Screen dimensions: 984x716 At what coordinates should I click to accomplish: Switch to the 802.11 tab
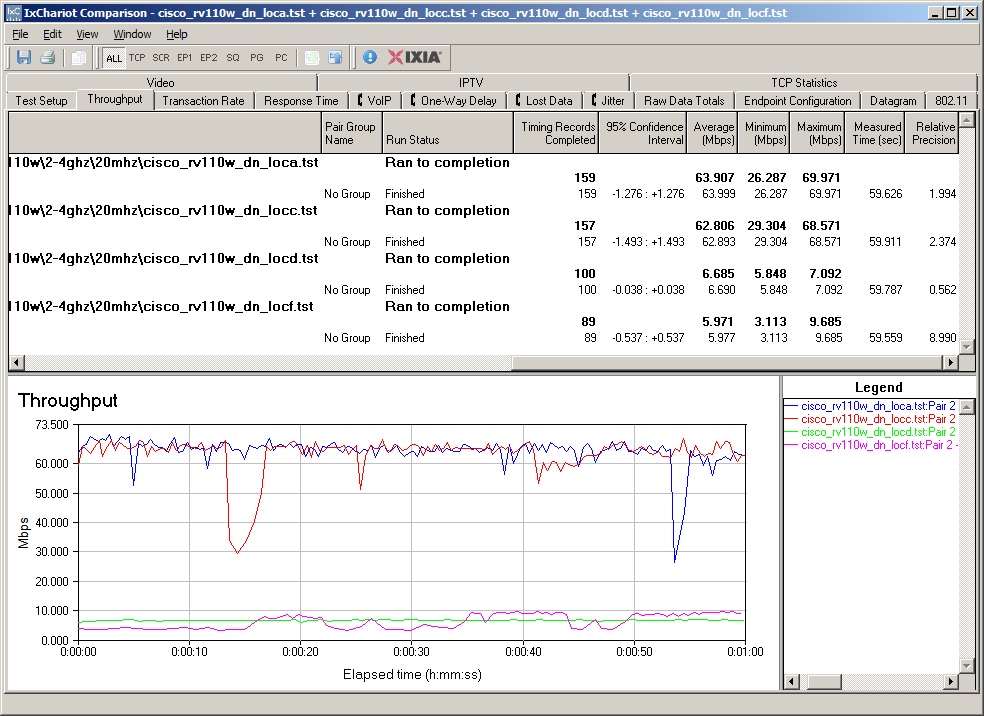pos(951,100)
